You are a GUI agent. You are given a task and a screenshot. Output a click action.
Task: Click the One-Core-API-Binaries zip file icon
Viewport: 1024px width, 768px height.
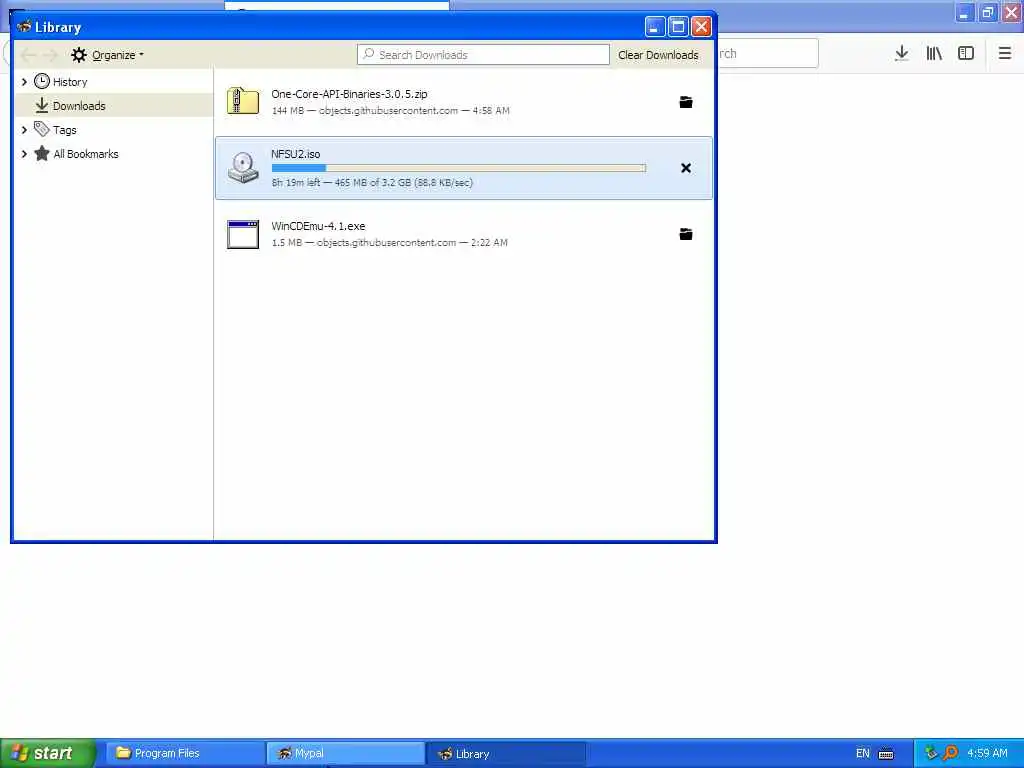243,102
